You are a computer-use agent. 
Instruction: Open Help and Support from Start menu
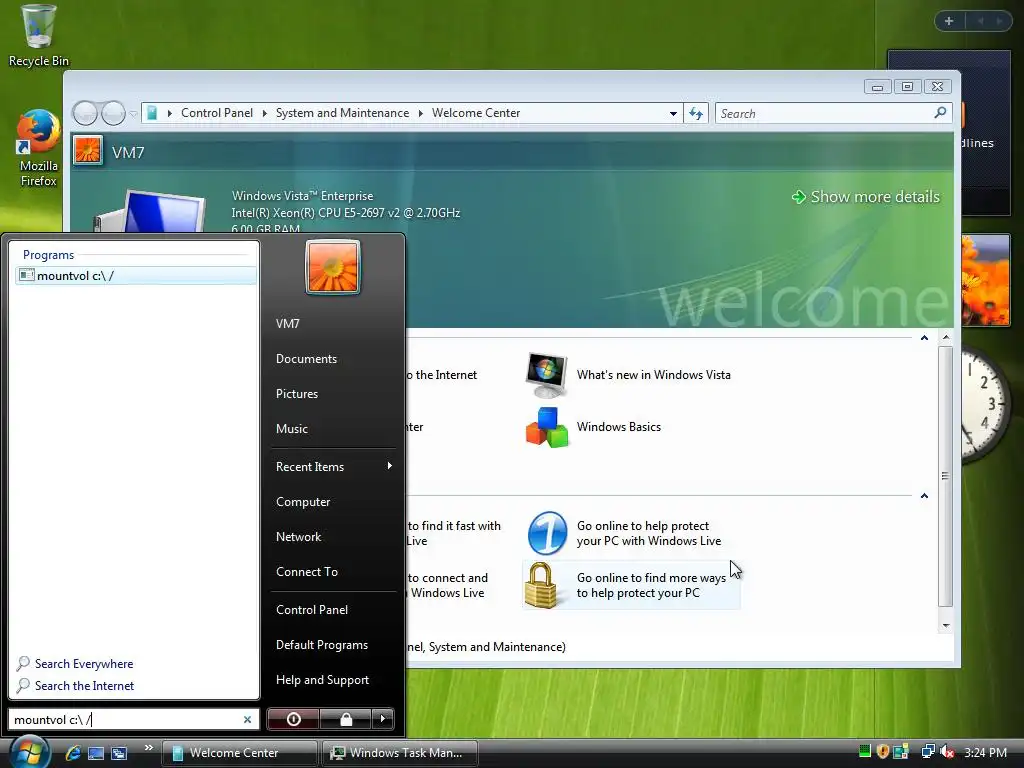click(x=323, y=680)
